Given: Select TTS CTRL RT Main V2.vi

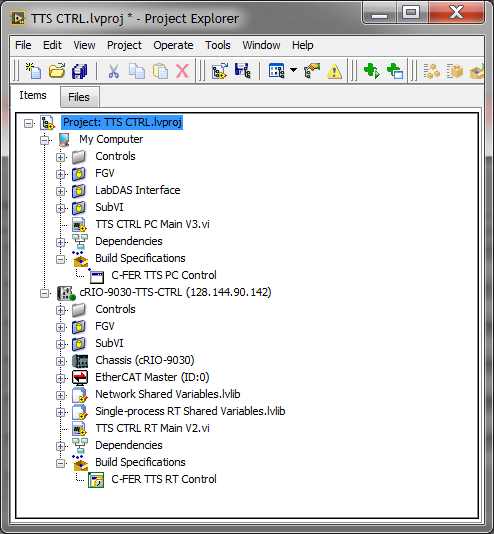Looking at the screenshot, I should click(x=152, y=428).
